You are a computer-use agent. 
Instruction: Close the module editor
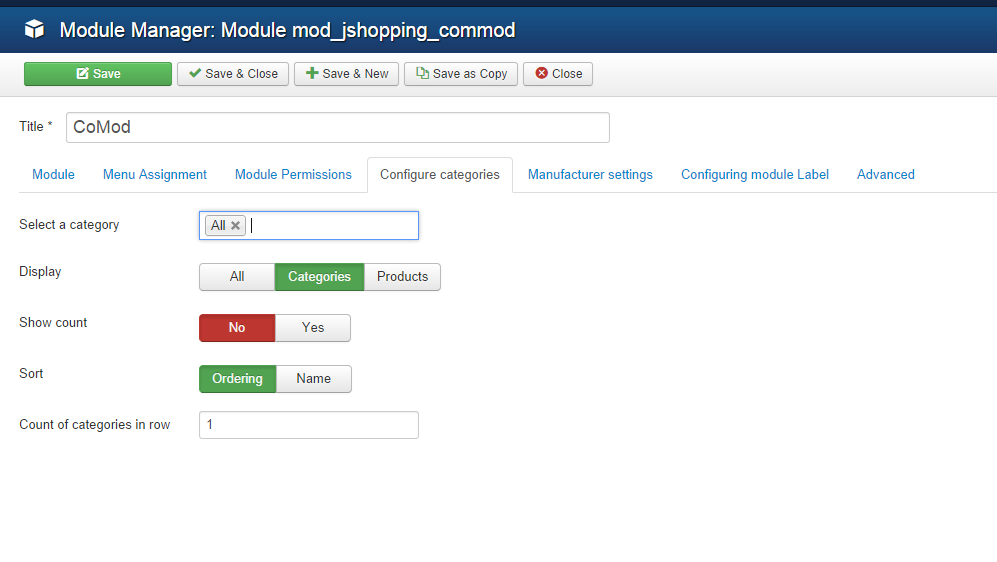click(x=558, y=74)
